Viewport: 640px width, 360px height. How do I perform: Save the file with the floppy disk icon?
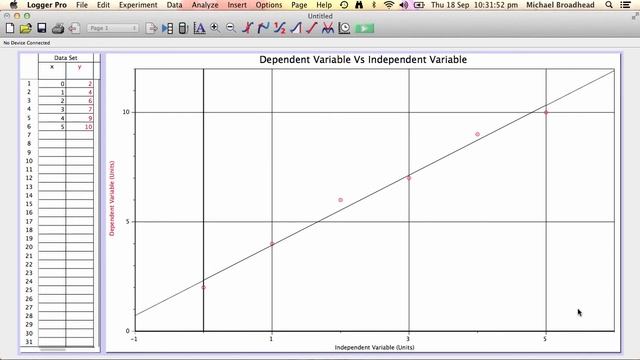tap(42, 28)
